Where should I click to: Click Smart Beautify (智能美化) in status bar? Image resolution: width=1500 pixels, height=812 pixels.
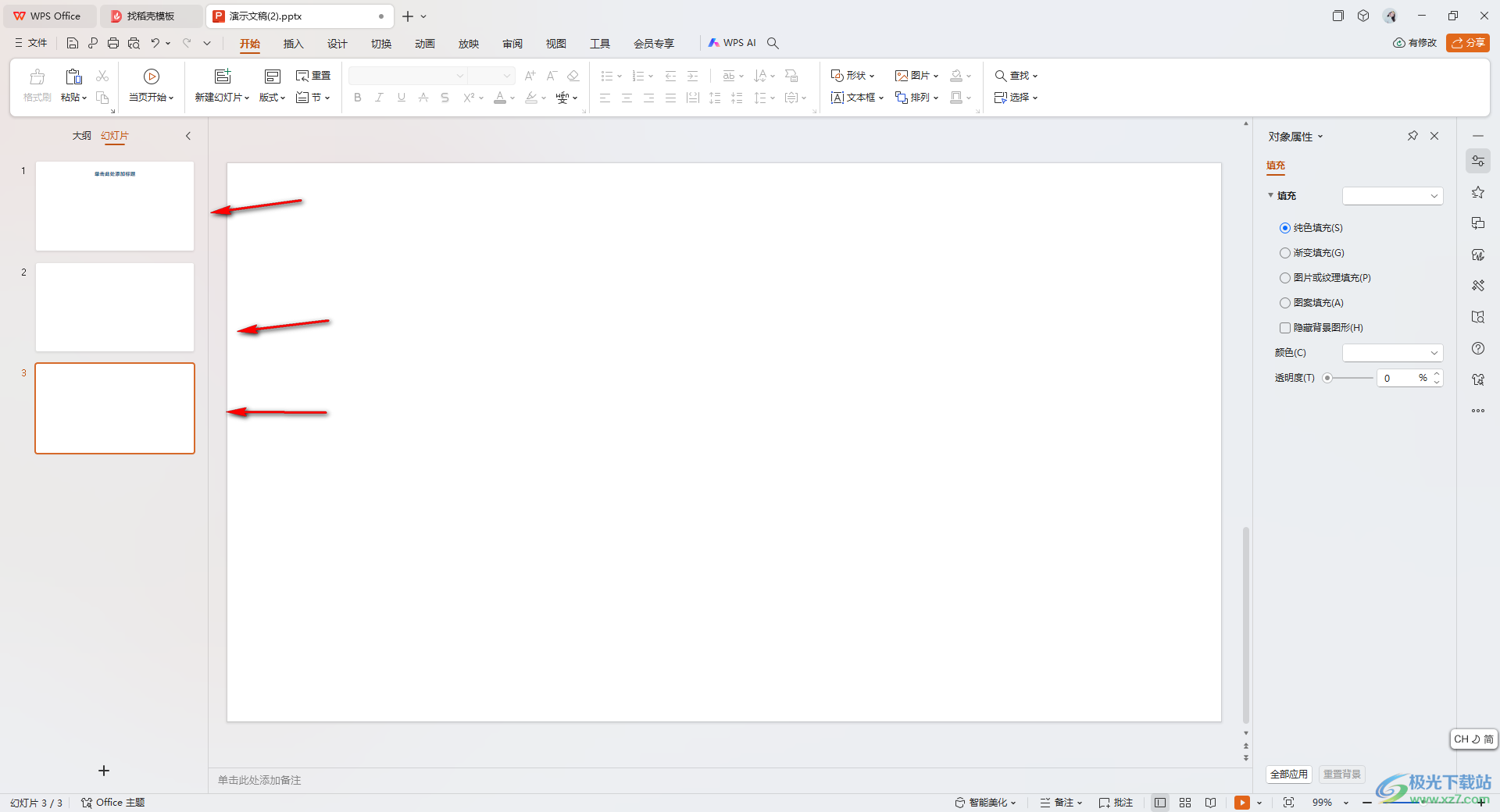pyautogui.click(x=986, y=803)
